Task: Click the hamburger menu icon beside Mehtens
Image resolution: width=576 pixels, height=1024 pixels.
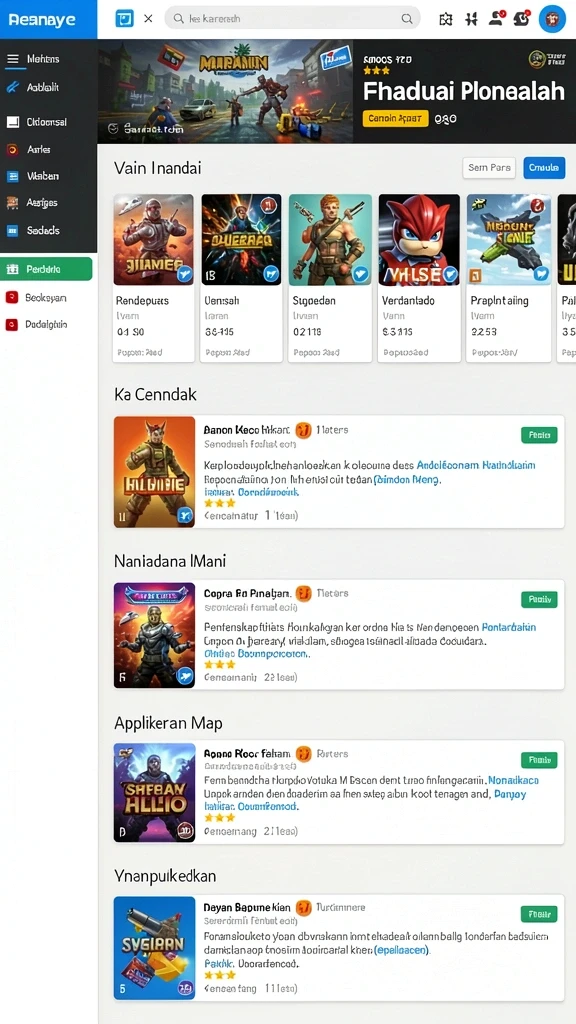Action: click(12, 59)
